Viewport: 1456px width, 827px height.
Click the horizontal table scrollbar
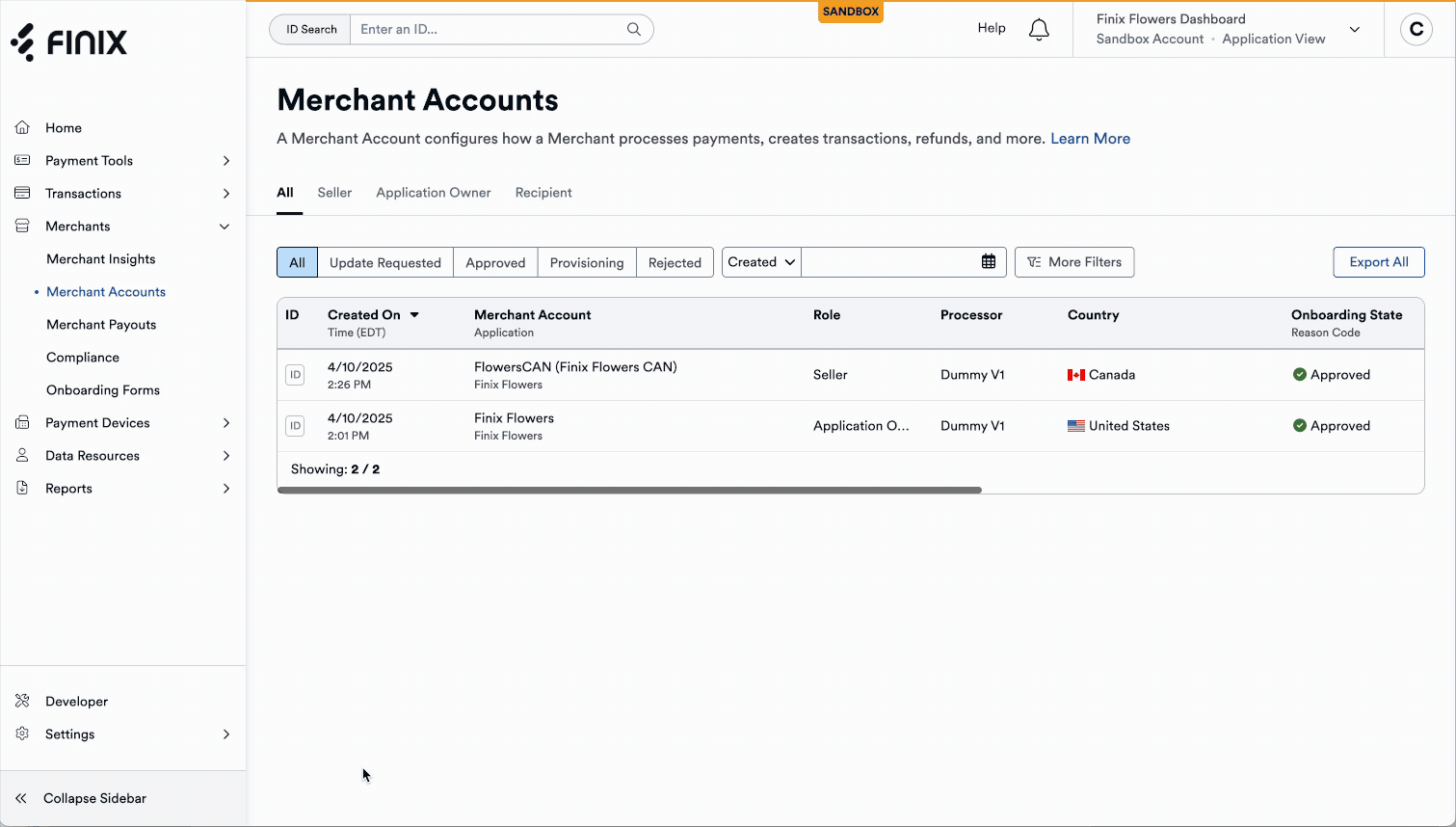pos(629,490)
